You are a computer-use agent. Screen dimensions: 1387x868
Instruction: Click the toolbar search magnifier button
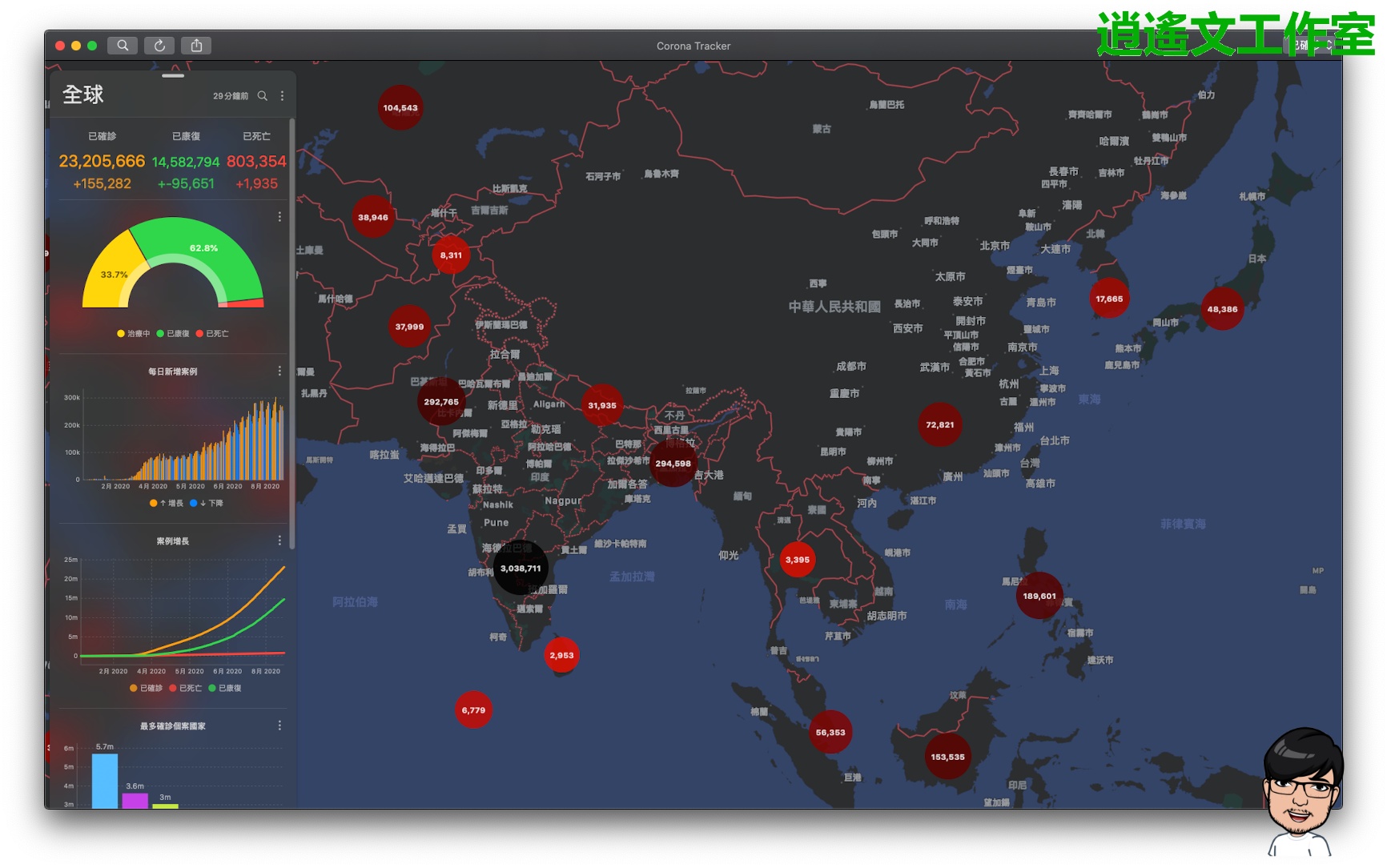tap(123, 46)
